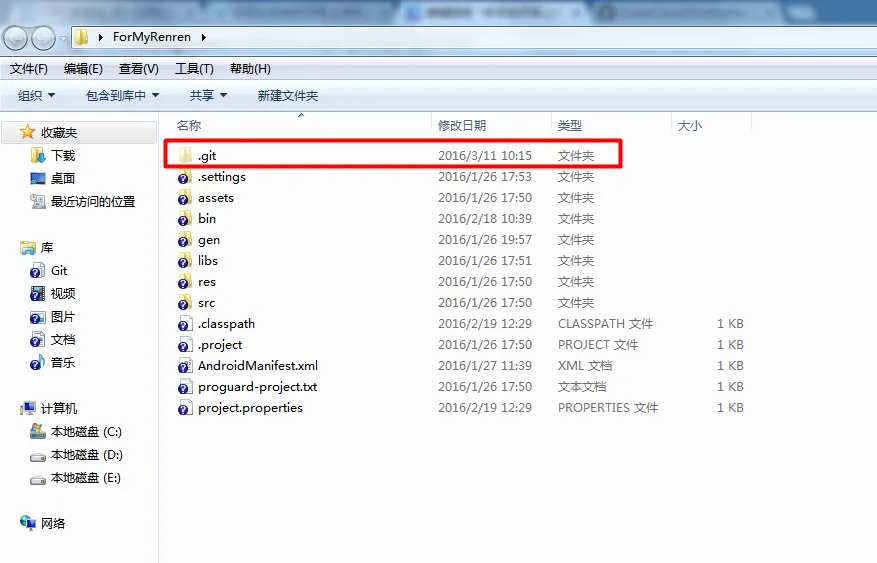Screen dimensions: 877x563
Task: Open the 编辑(E) menu
Action: (x=83, y=69)
